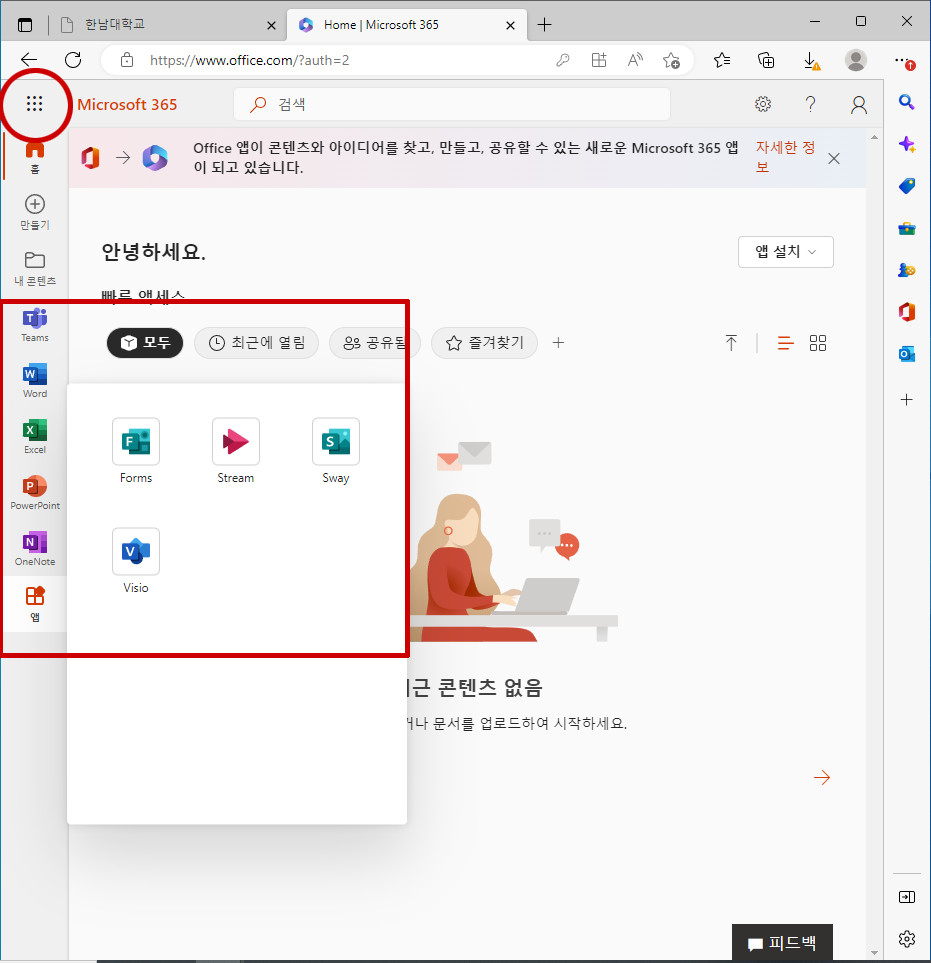Focus the 검색 search box
The image size is (931, 963).
coord(452,104)
